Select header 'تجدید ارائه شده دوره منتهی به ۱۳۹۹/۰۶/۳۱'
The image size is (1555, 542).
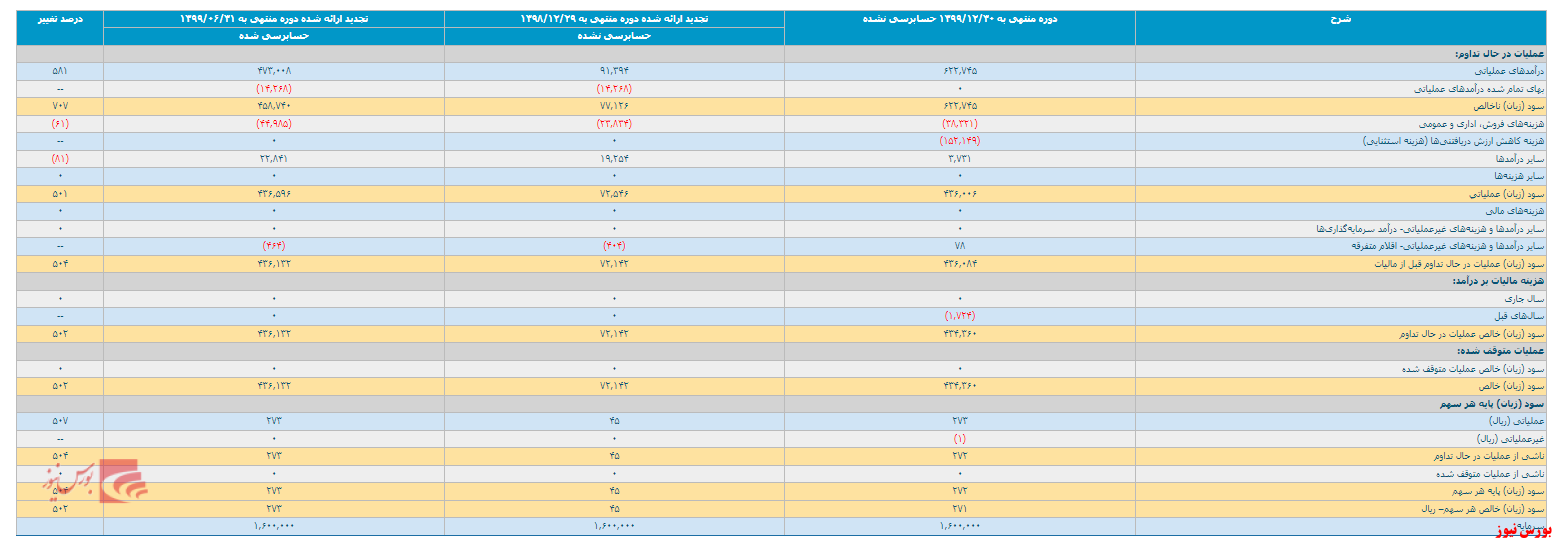tap(273, 19)
